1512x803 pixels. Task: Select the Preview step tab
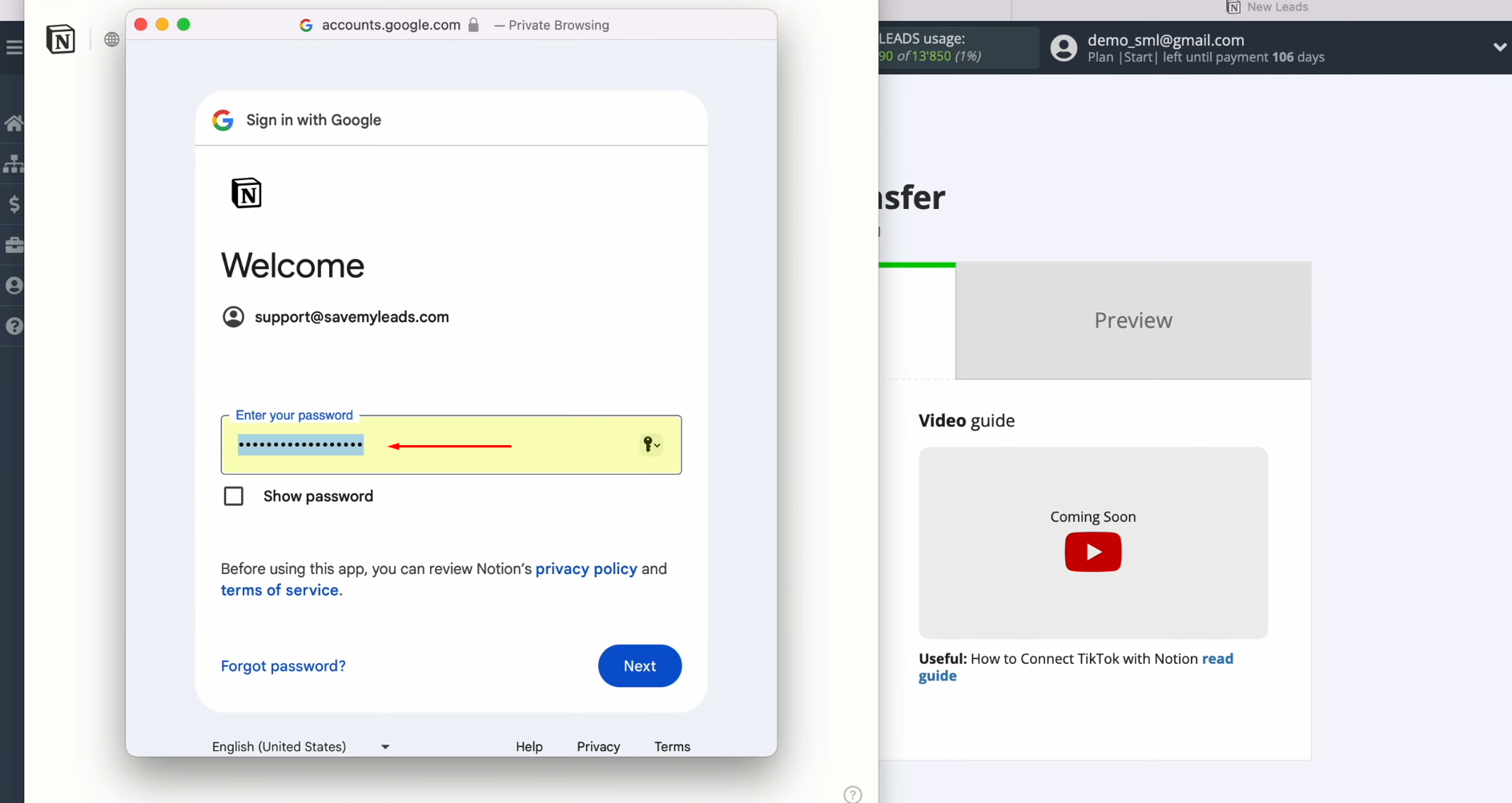coord(1133,320)
